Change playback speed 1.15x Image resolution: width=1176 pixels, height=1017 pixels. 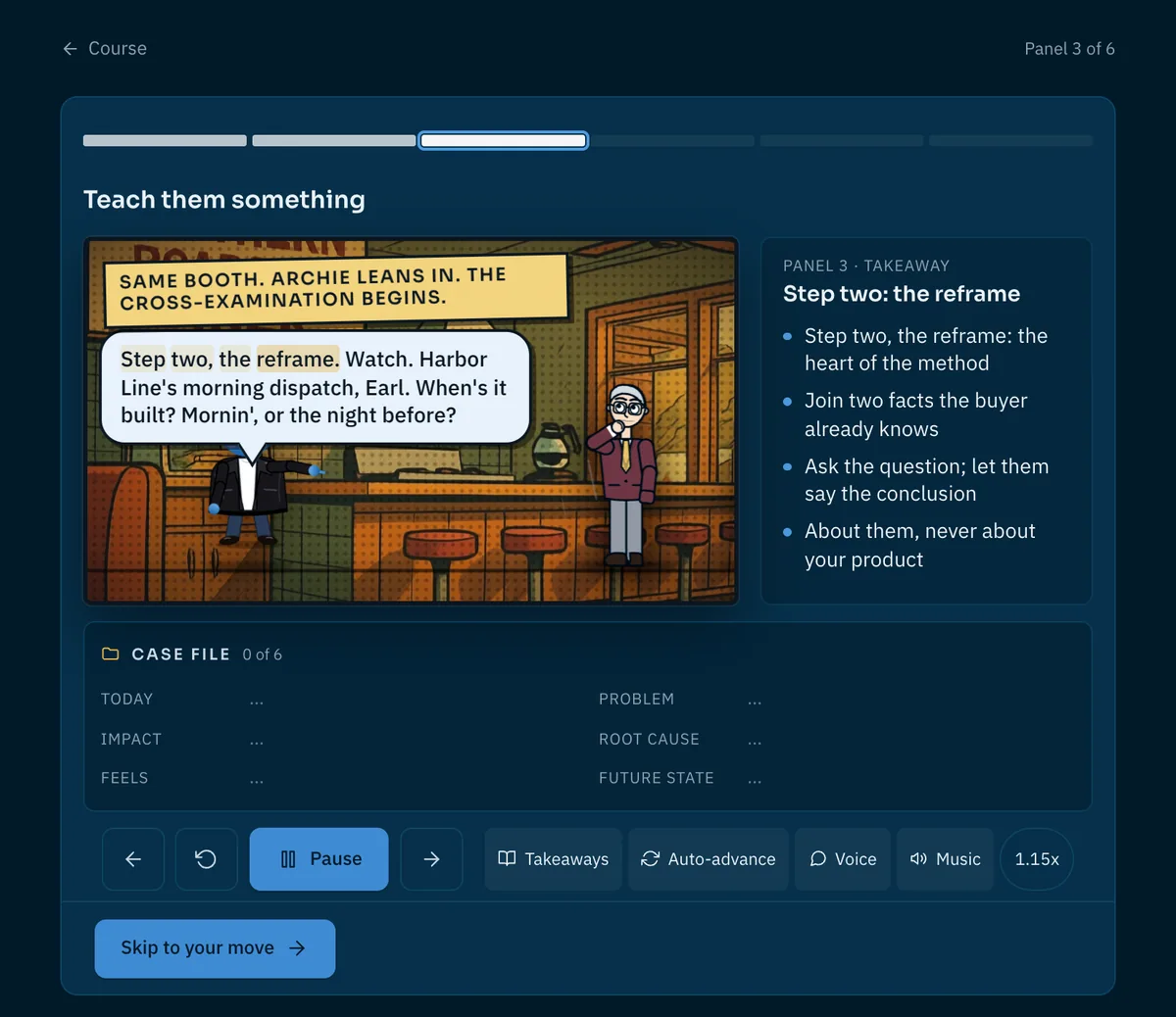click(x=1037, y=859)
